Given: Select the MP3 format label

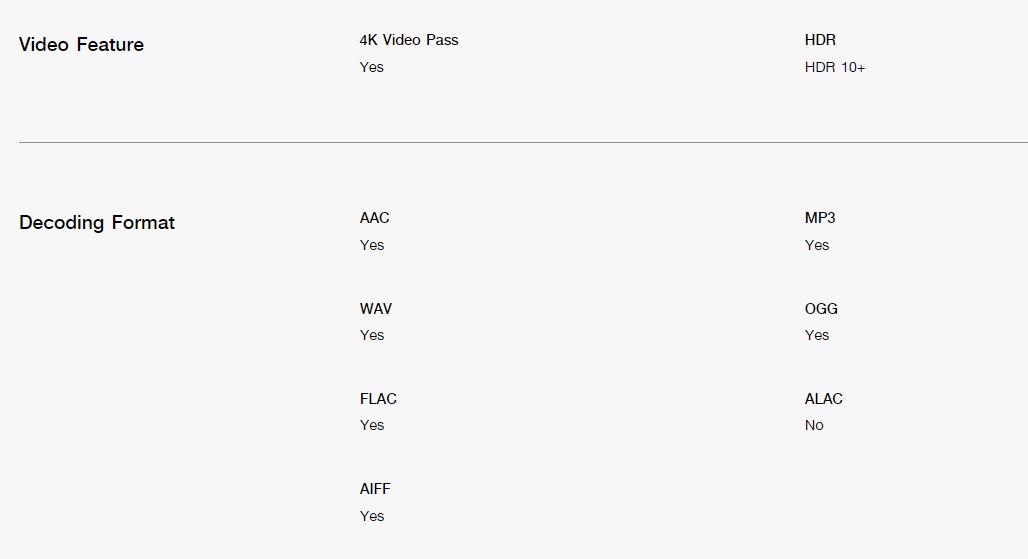Looking at the screenshot, I should (820, 218).
